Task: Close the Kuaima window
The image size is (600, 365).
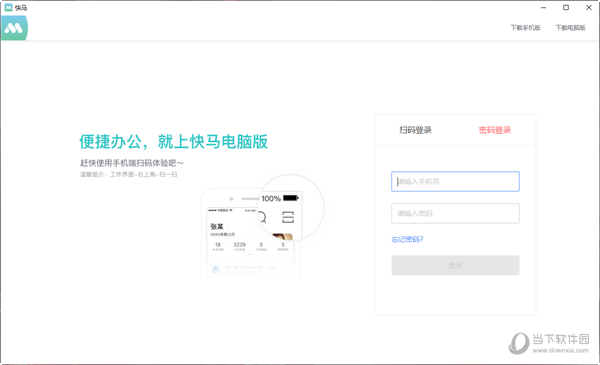Action: click(589, 8)
